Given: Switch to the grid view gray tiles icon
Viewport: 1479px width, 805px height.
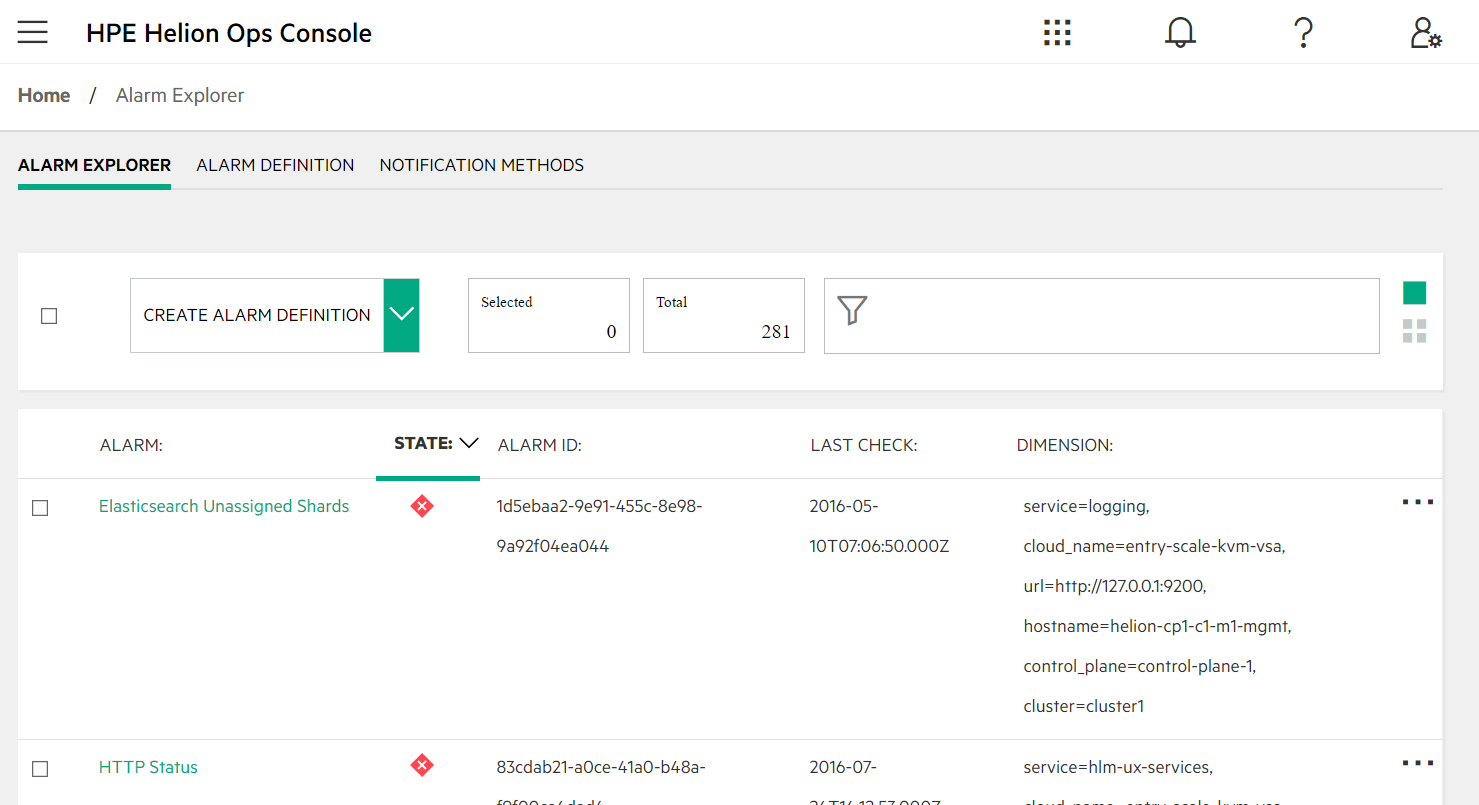Looking at the screenshot, I should click(1414, 331).
